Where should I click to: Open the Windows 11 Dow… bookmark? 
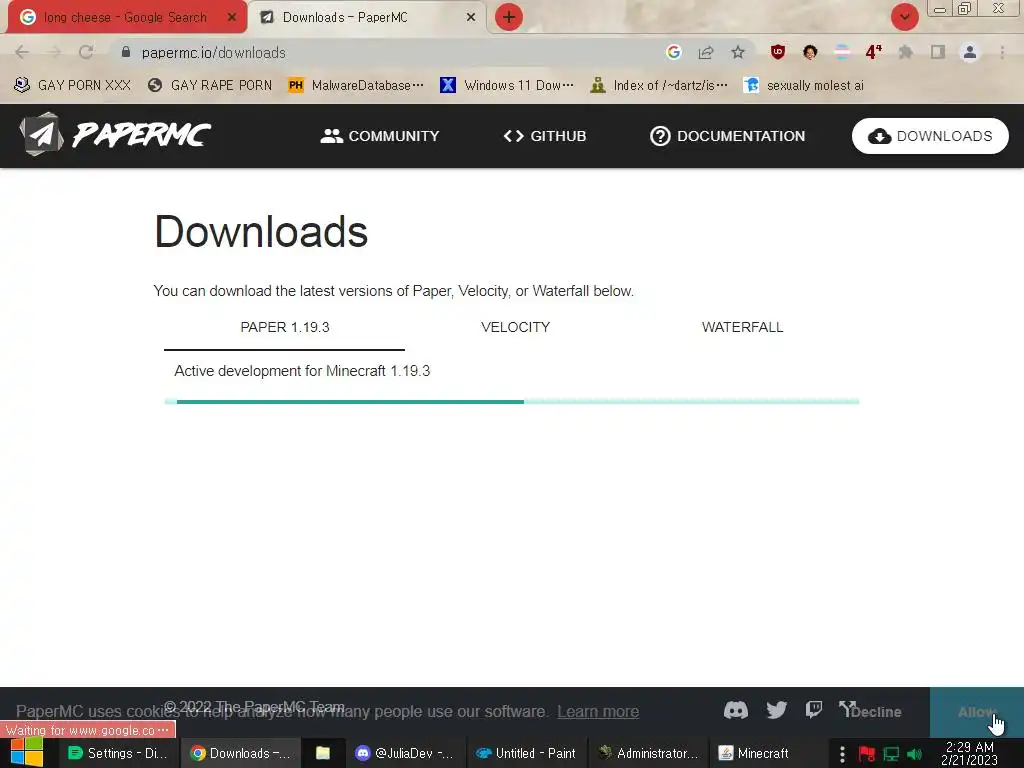coord(507,86)
